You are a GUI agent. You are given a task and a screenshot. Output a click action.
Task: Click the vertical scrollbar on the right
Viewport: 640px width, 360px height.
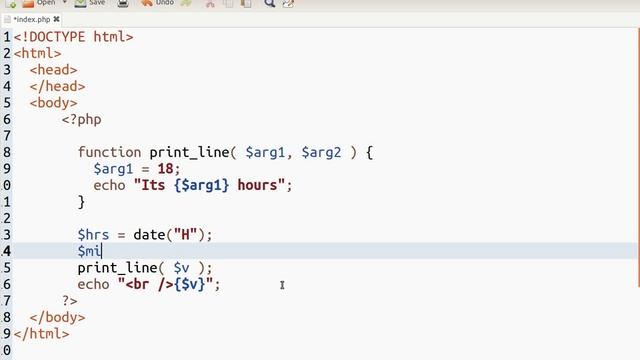tap(638, 159)
